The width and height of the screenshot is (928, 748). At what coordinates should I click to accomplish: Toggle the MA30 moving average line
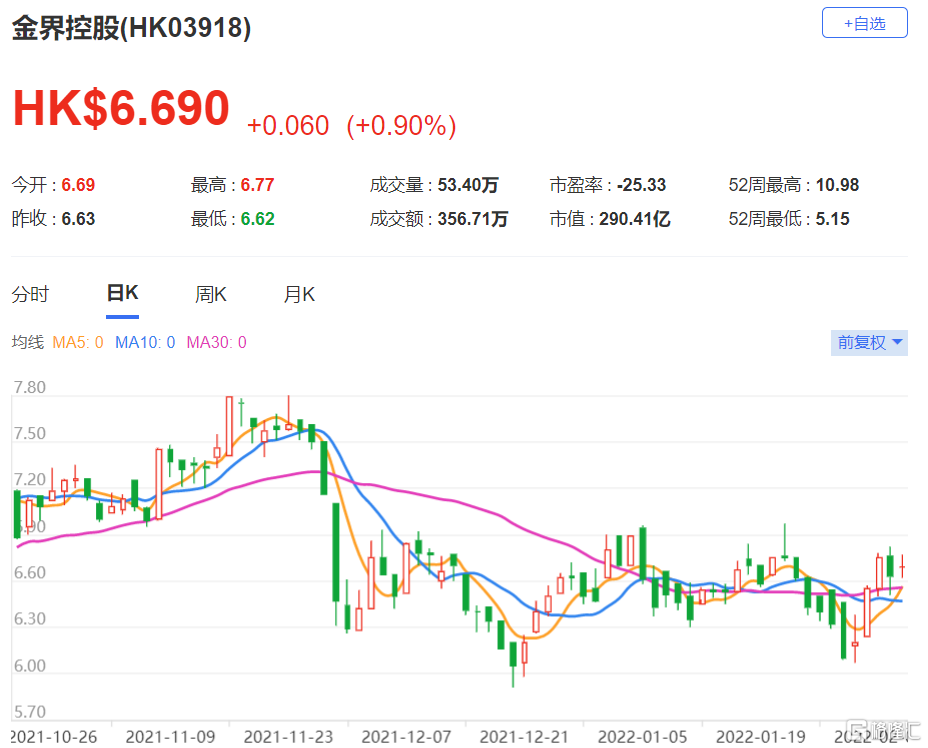(x=216, y=343)
